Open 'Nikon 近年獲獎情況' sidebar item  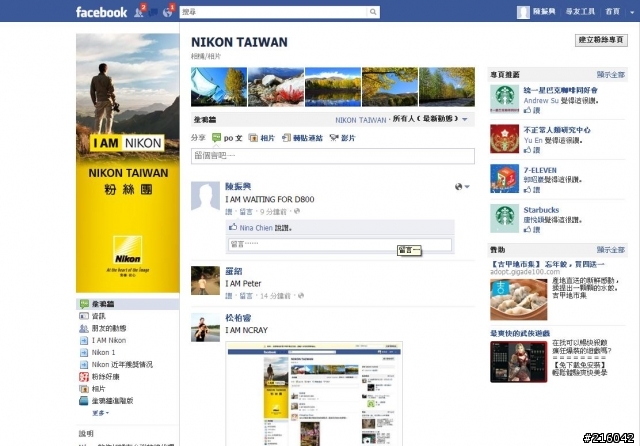(x=122, y=364)
